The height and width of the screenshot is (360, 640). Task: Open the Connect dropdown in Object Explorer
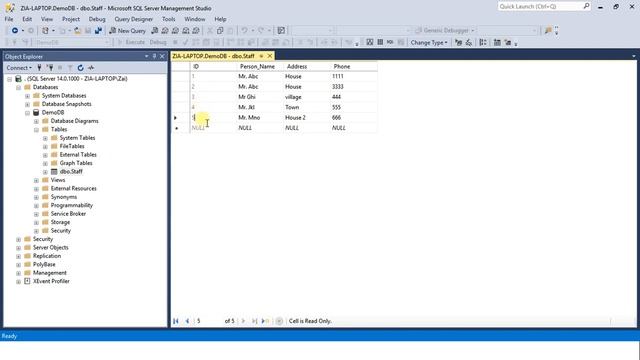click(x=19, y=68)
